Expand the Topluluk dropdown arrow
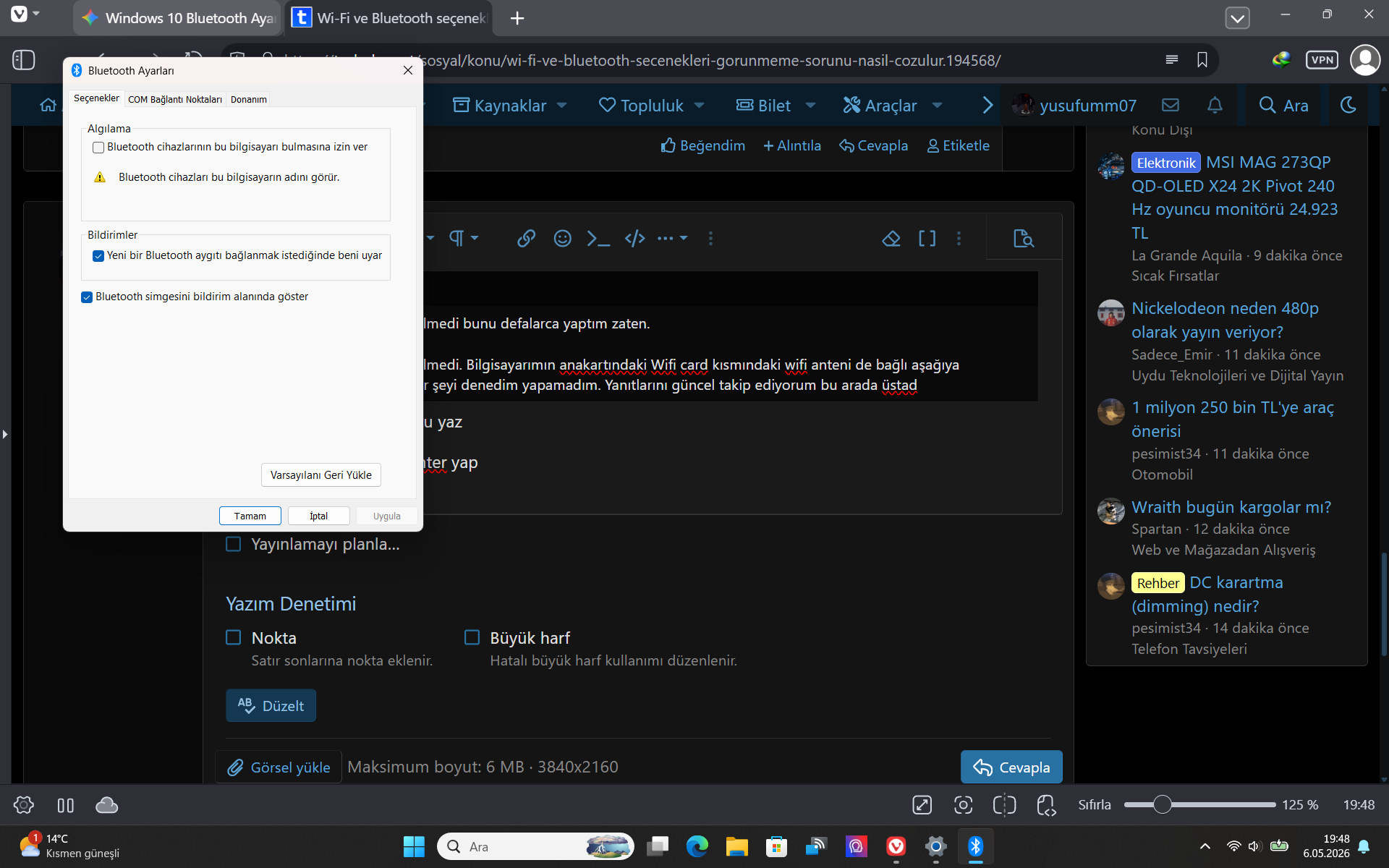The height and width of the screenshot is (868, 1389). 700,106
